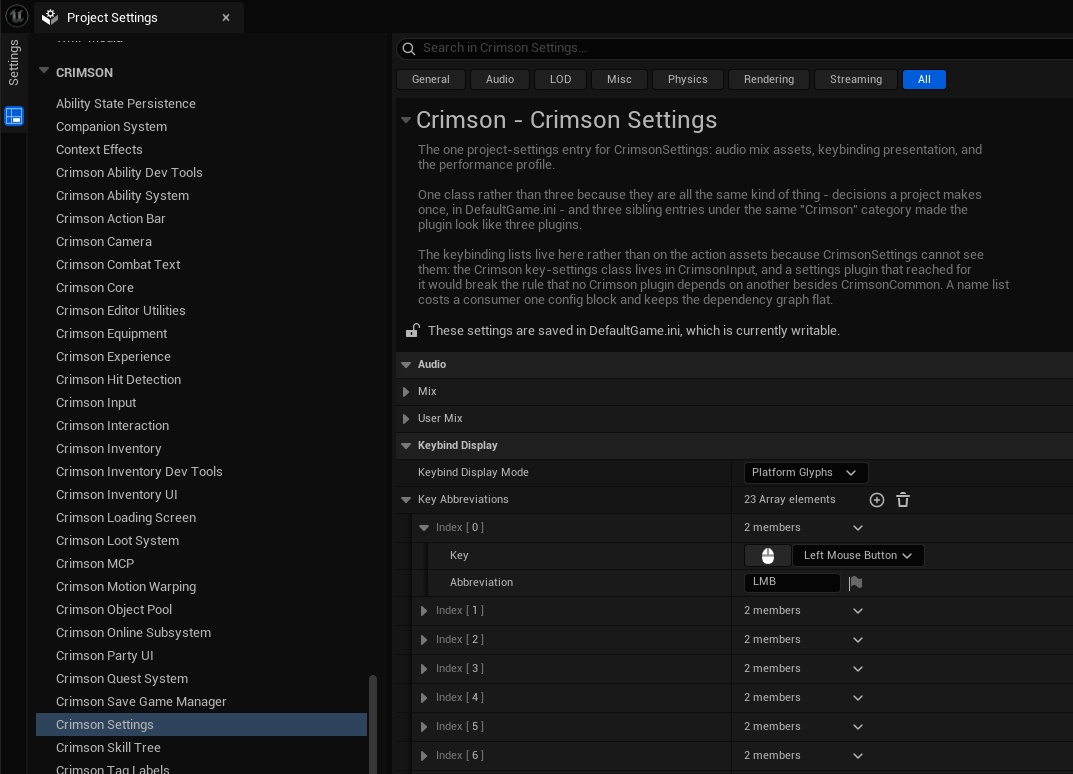Viewport: 1073px width, 774px height.
Task: Open Index [3] members options chevron
Action: [857, 669]
